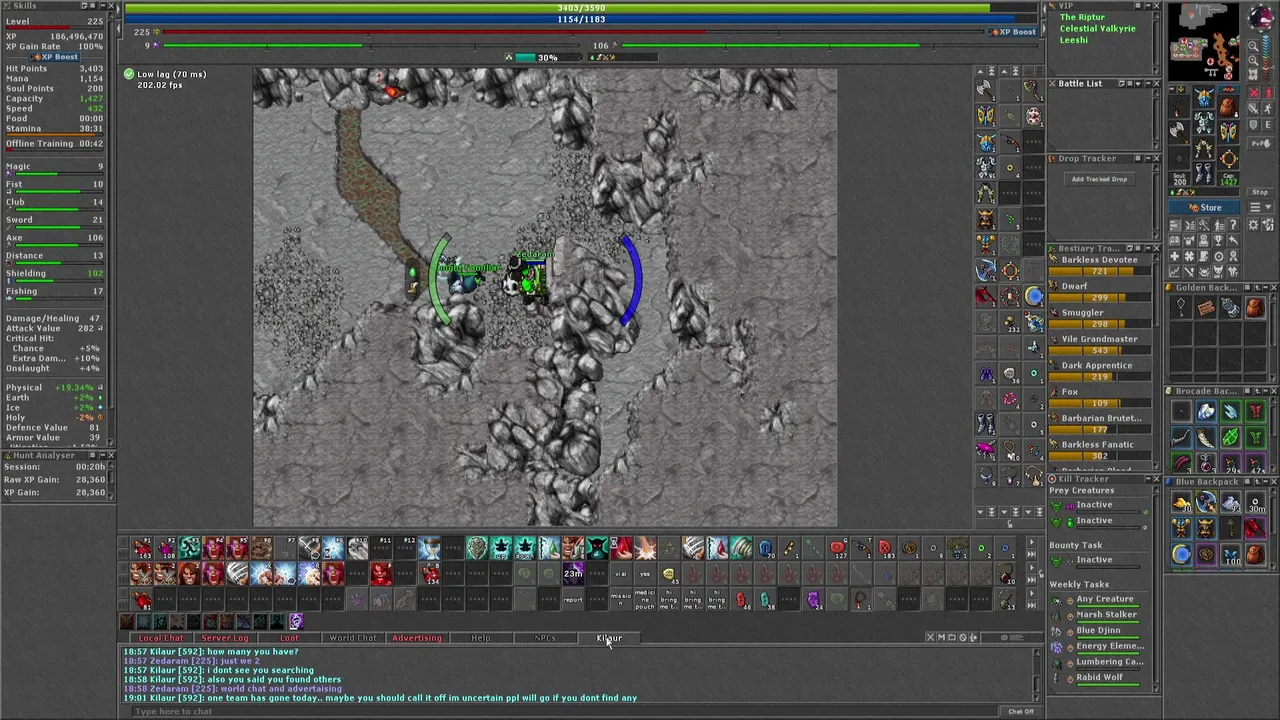Minimize the VIP panel

pos(1148,6)
